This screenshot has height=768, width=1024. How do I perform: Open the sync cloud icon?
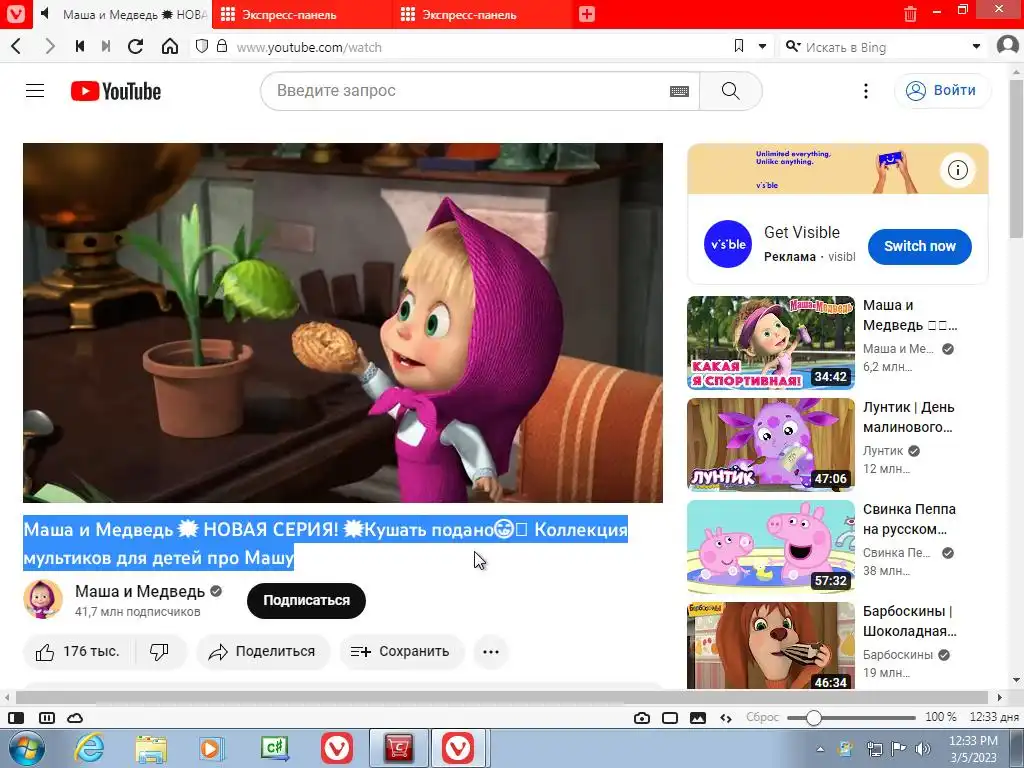75,718
